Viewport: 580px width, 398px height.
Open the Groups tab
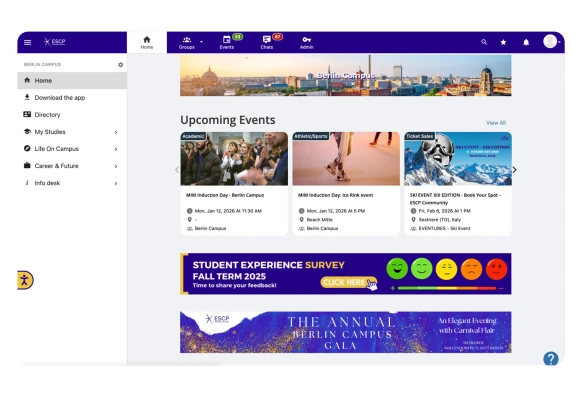click(187, 43)
